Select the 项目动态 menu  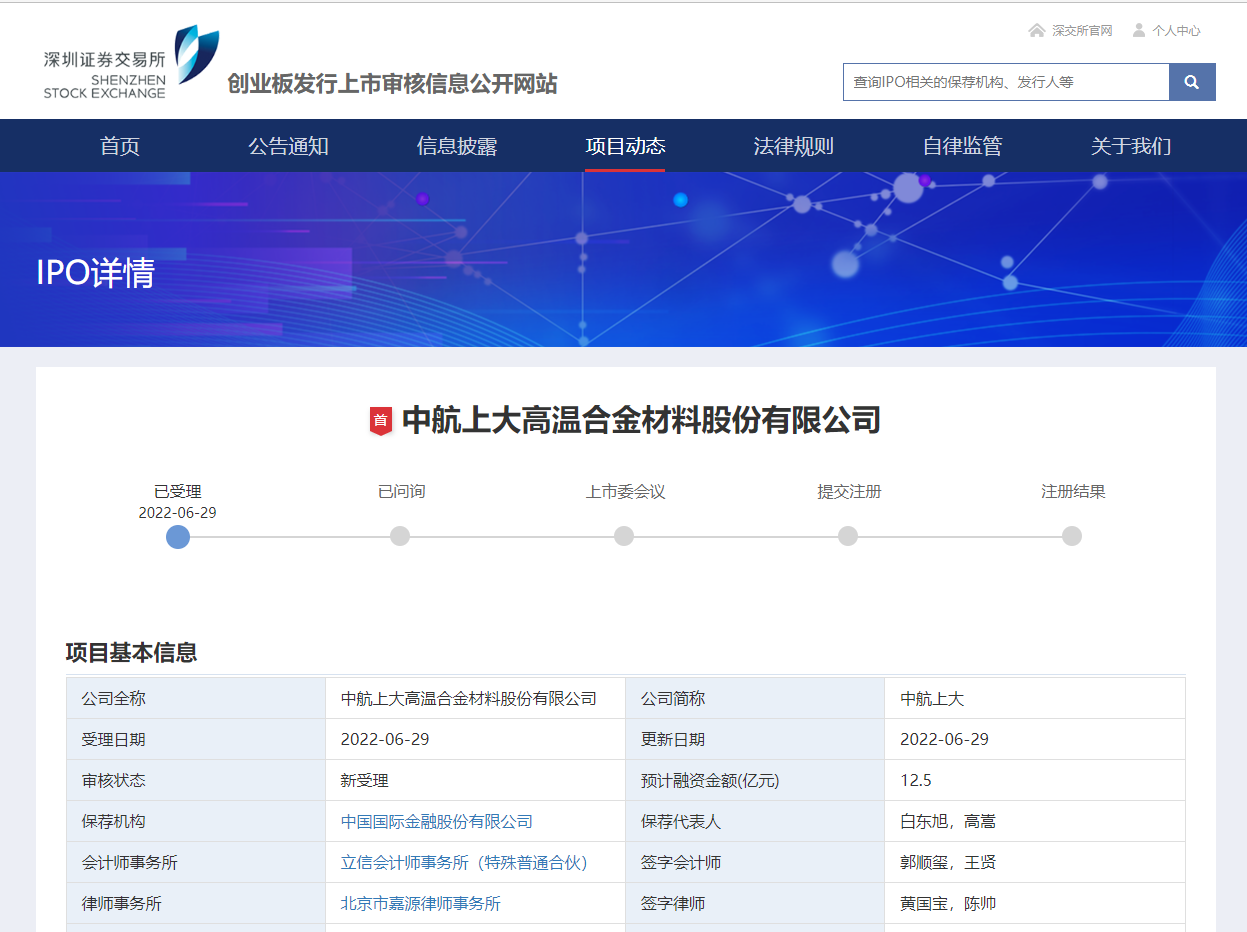[625, 146]
